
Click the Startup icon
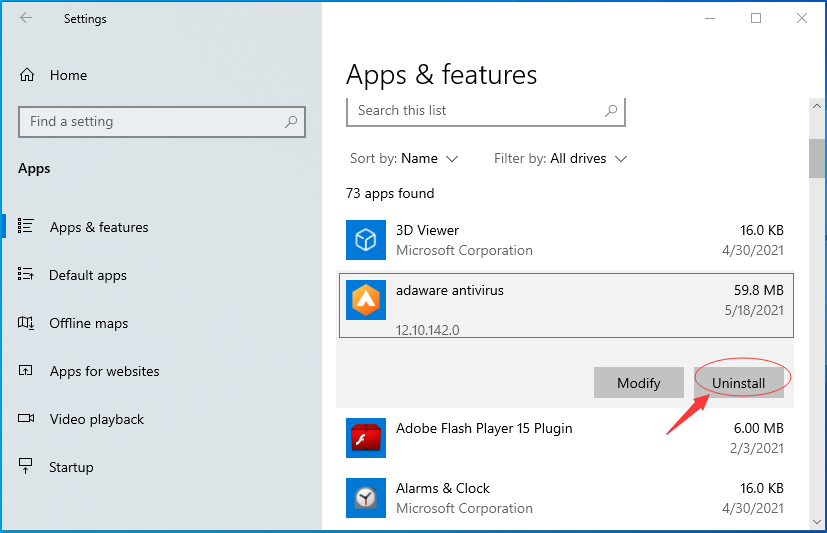pos(25,466)
